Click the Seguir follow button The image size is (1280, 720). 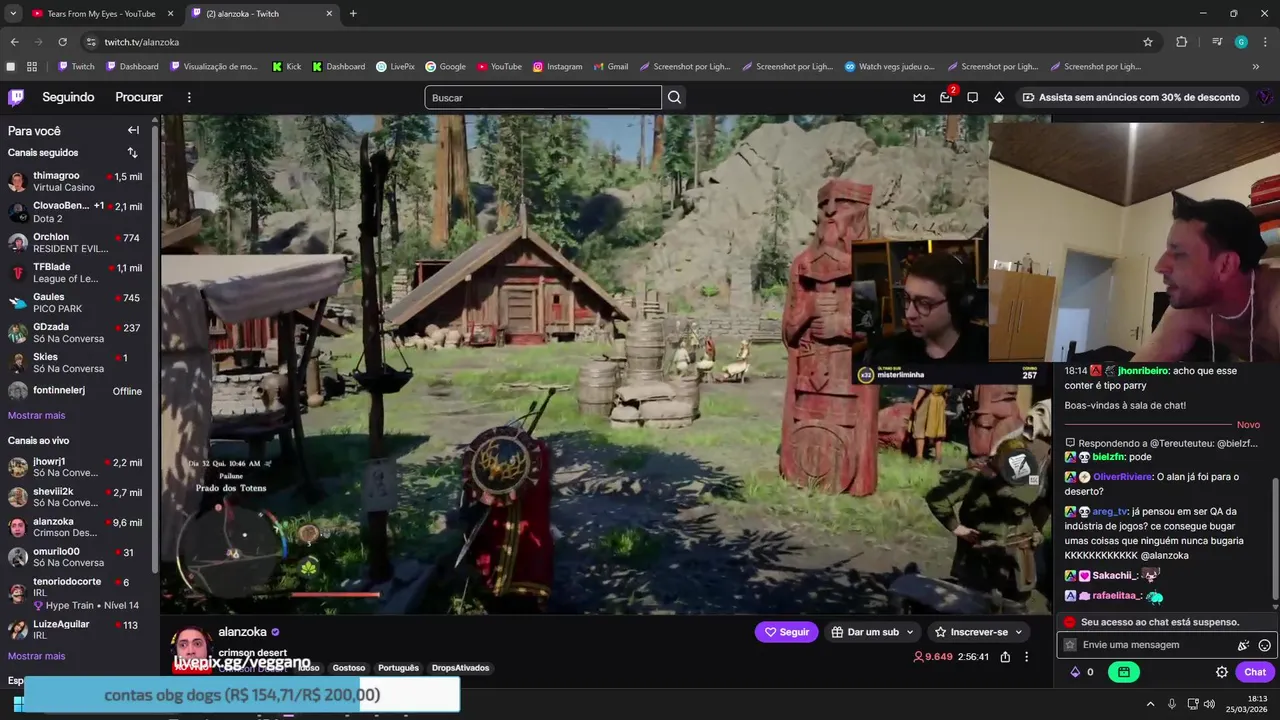point(786,632)
